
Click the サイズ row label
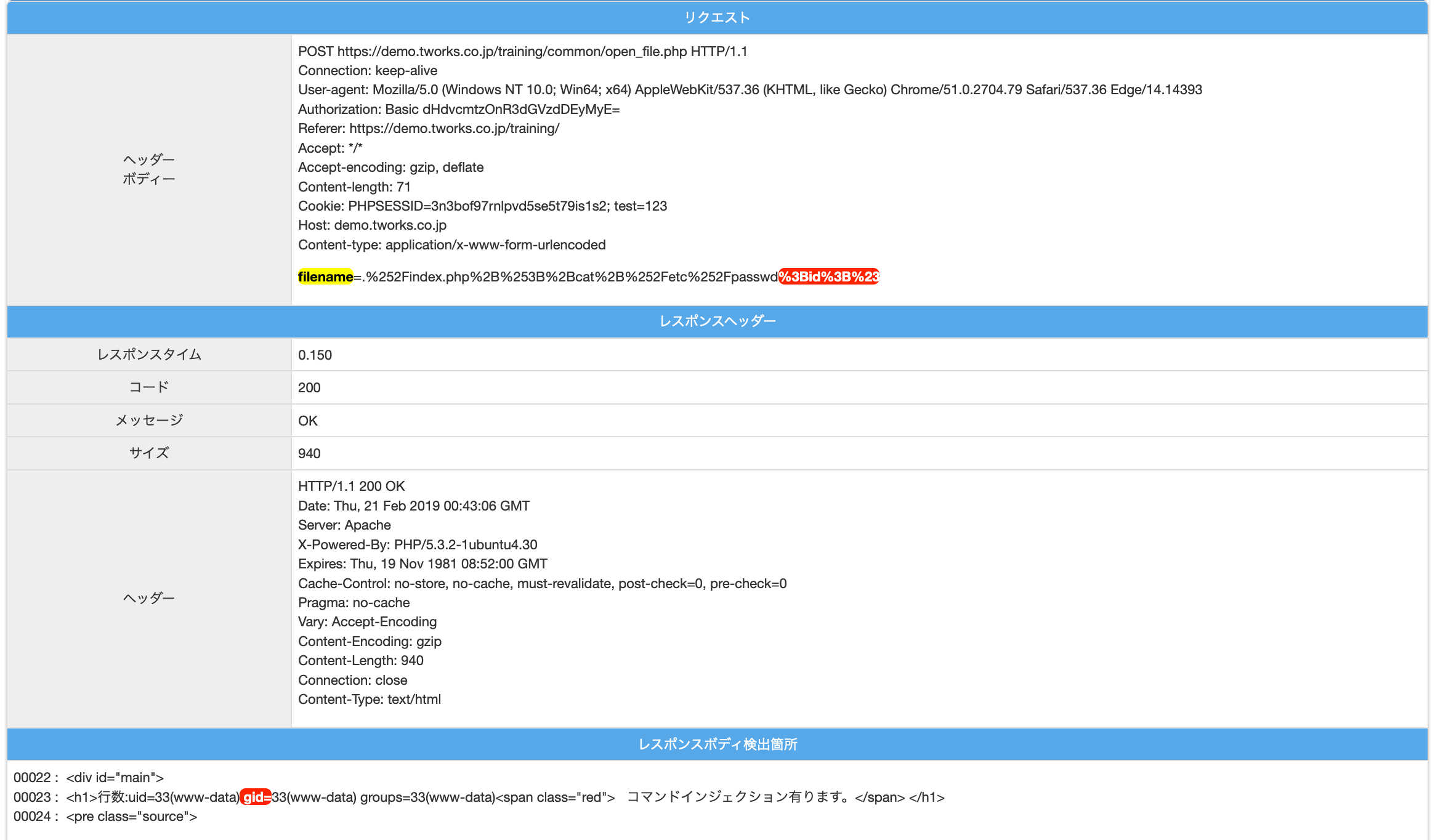[x=148, y=453]
